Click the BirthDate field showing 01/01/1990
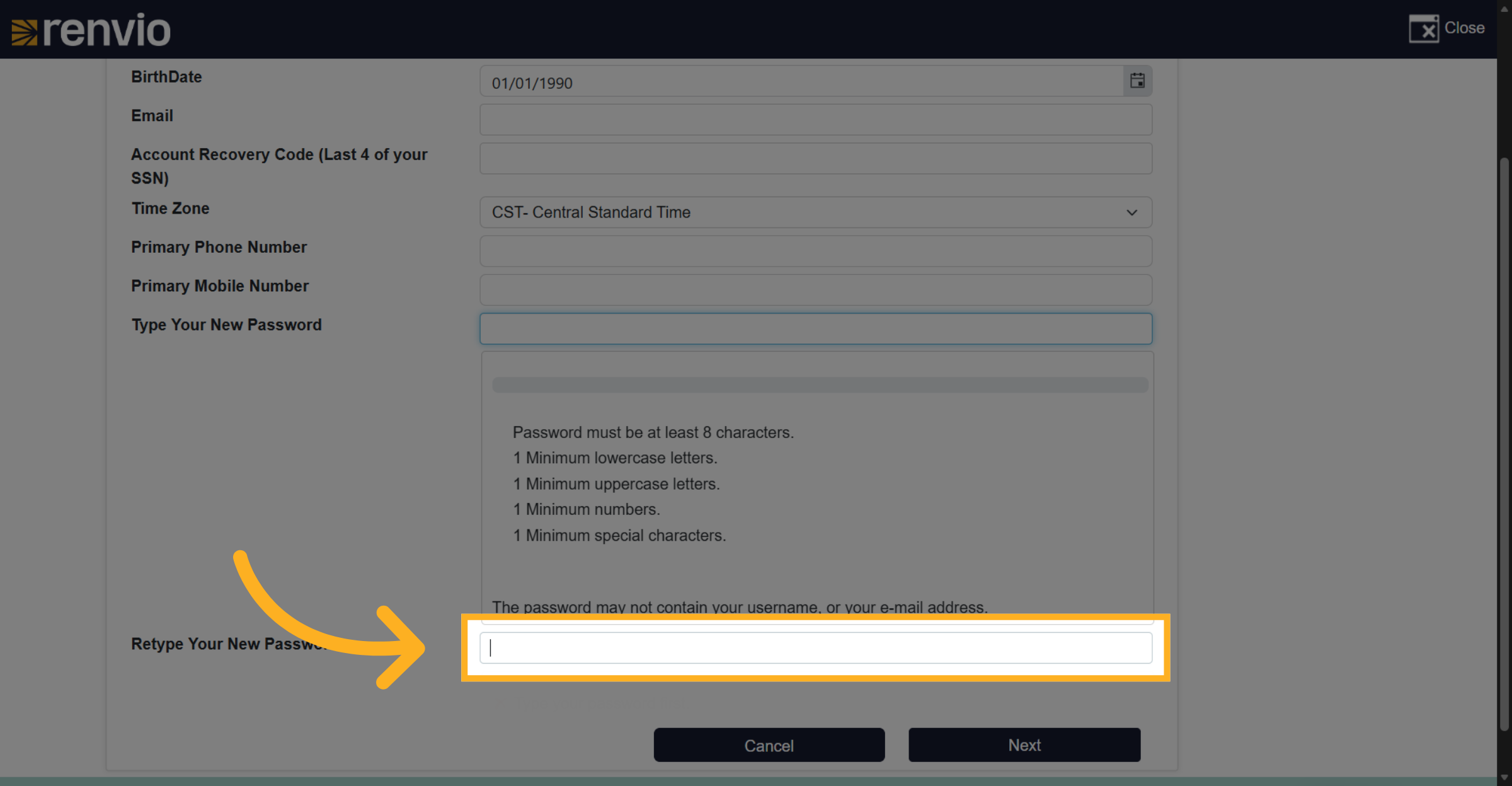The height and width of the screenshot is (786, 1512). pyautogui.click(x=801, y=82)
